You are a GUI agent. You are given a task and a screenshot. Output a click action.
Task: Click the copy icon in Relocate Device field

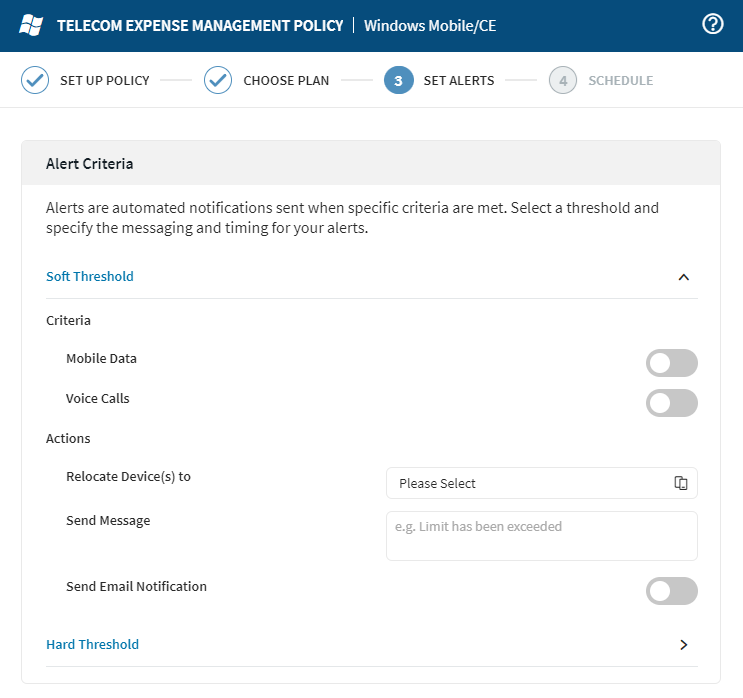point(681,483)
